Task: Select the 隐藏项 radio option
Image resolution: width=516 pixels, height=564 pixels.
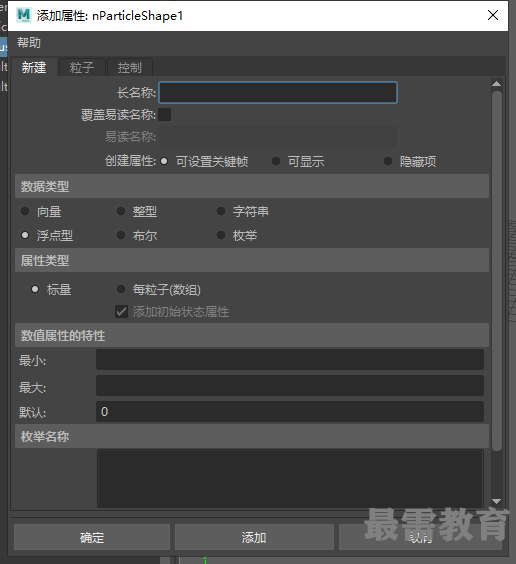Action: [x=388, y=161]
